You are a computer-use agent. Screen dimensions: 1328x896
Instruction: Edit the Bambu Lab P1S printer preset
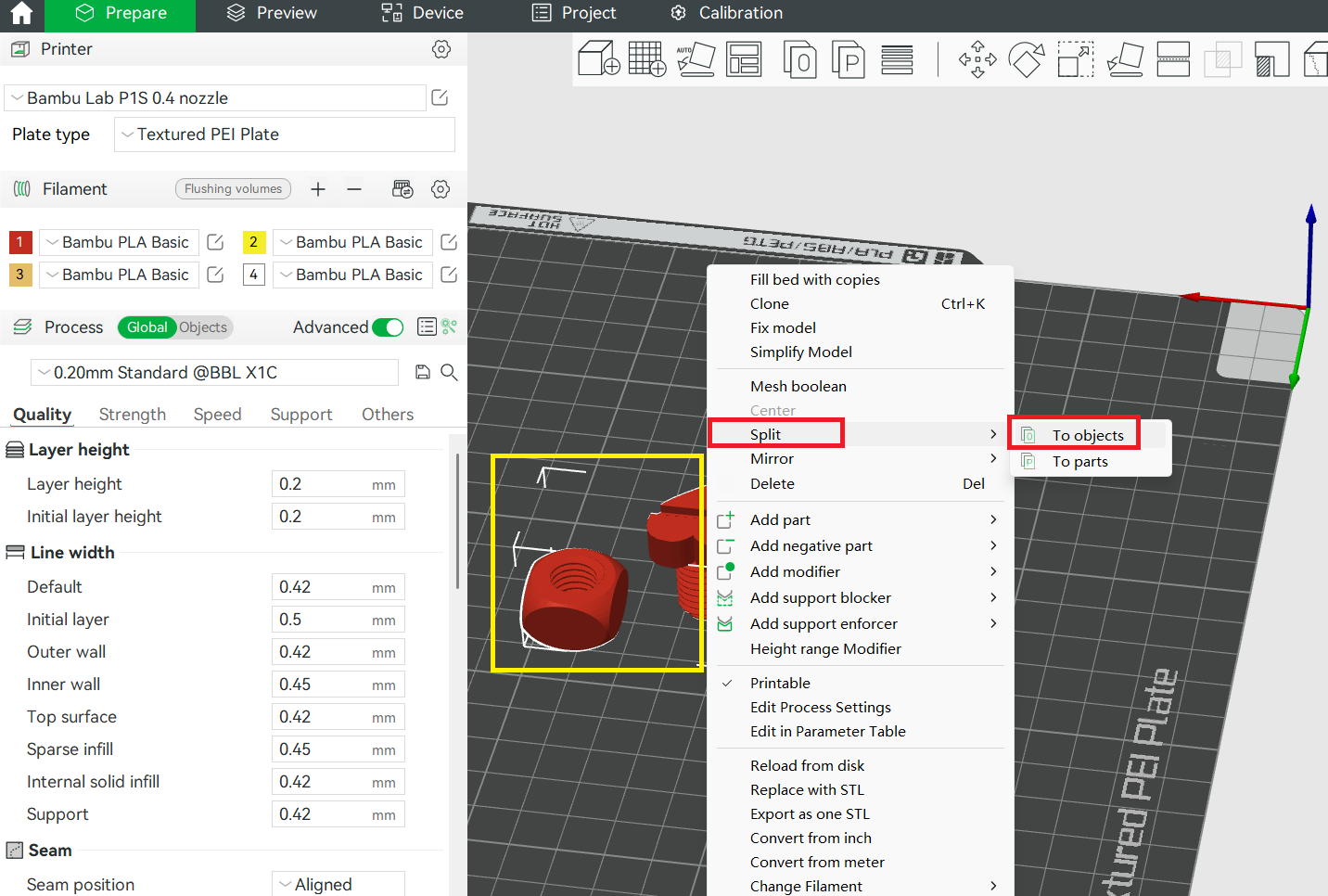click(x=441, y=97)
